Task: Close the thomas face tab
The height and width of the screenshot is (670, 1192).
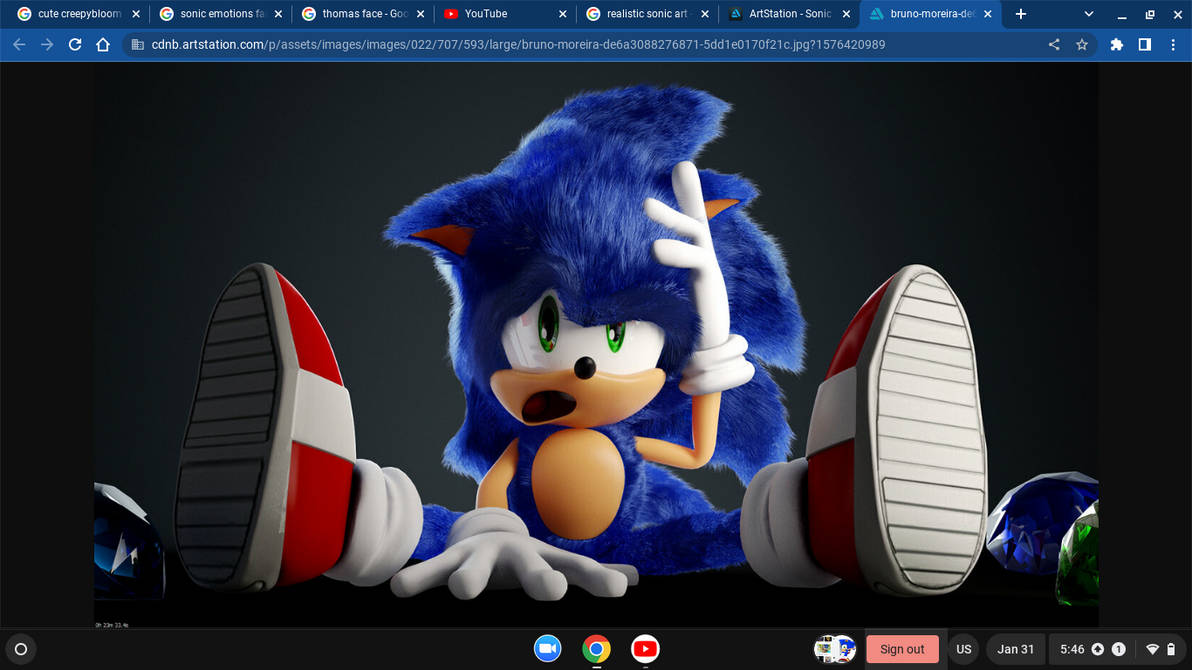Action: coord(420,14)
